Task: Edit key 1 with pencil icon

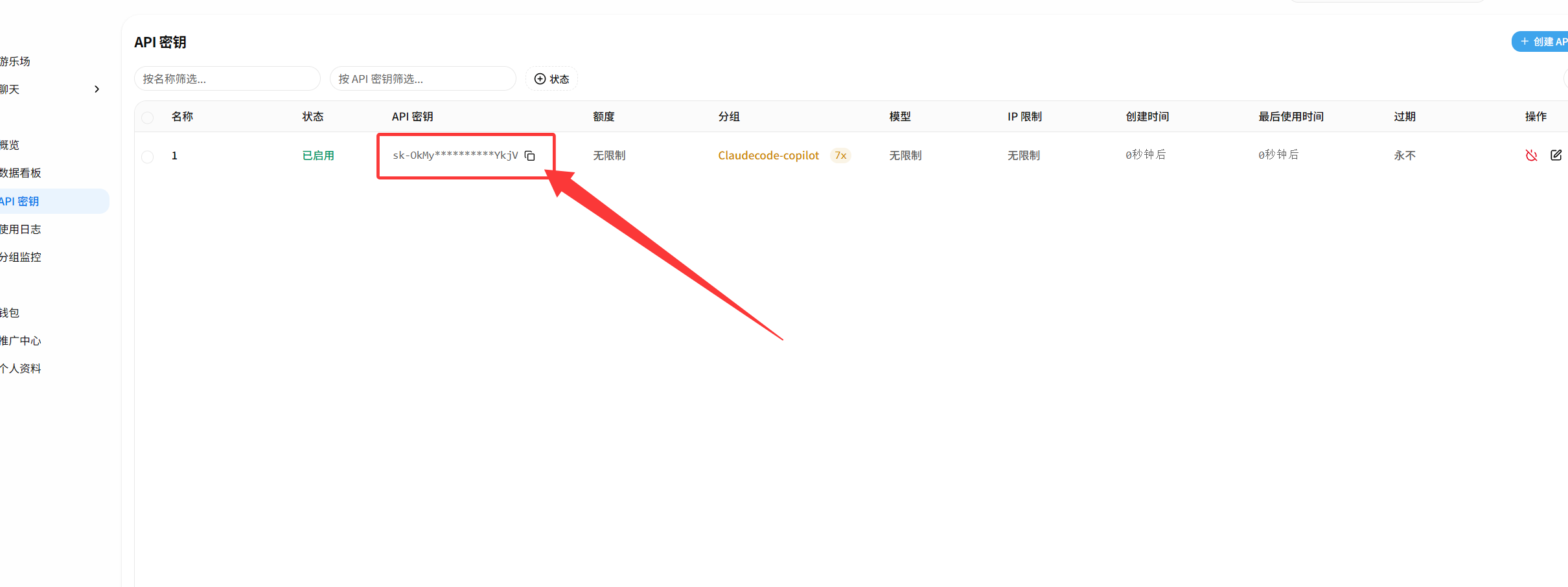Action: tap(1556, 155)
